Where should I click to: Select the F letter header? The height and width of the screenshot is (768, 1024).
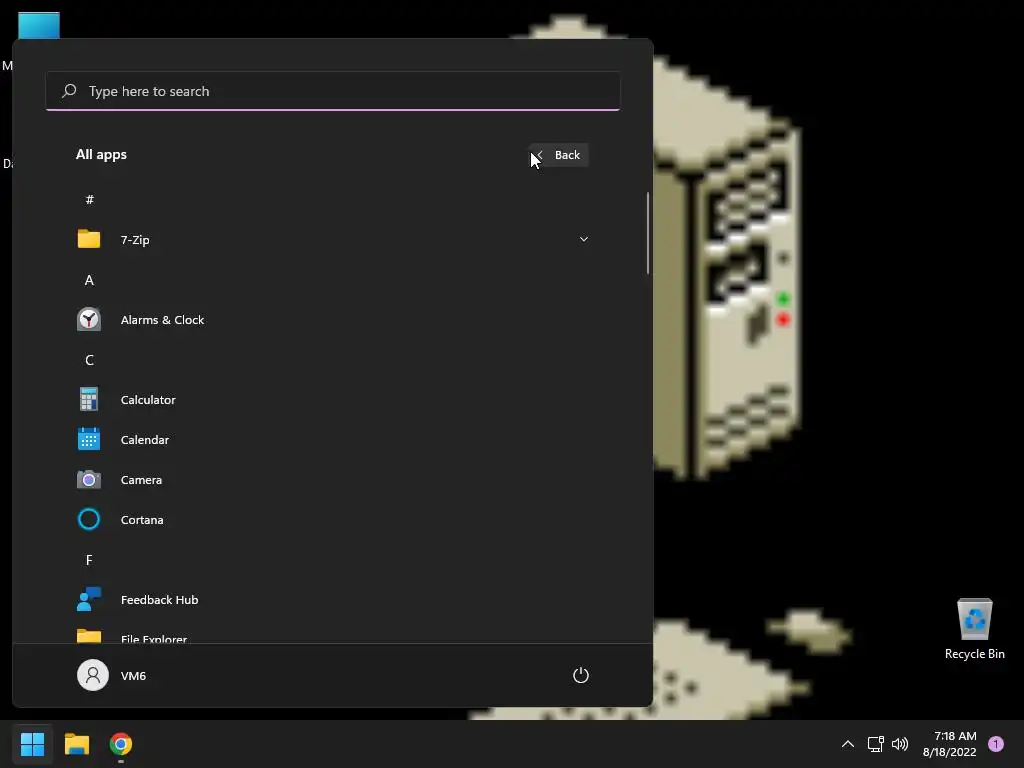pyautogui.click(x=89, y=560)
